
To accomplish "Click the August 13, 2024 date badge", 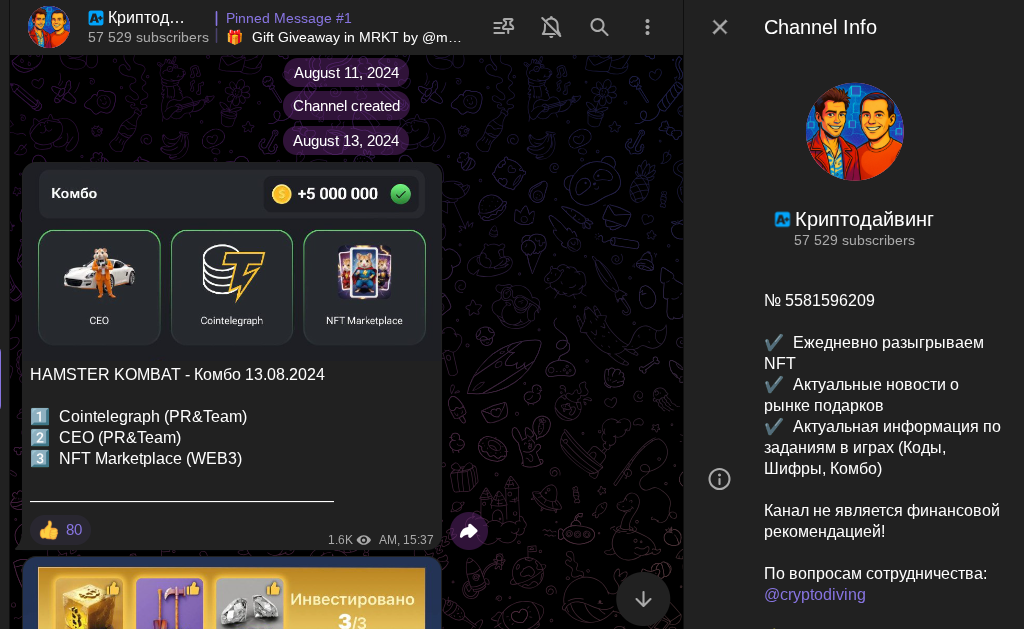I will pyautogui.click(x=345, y=140).
